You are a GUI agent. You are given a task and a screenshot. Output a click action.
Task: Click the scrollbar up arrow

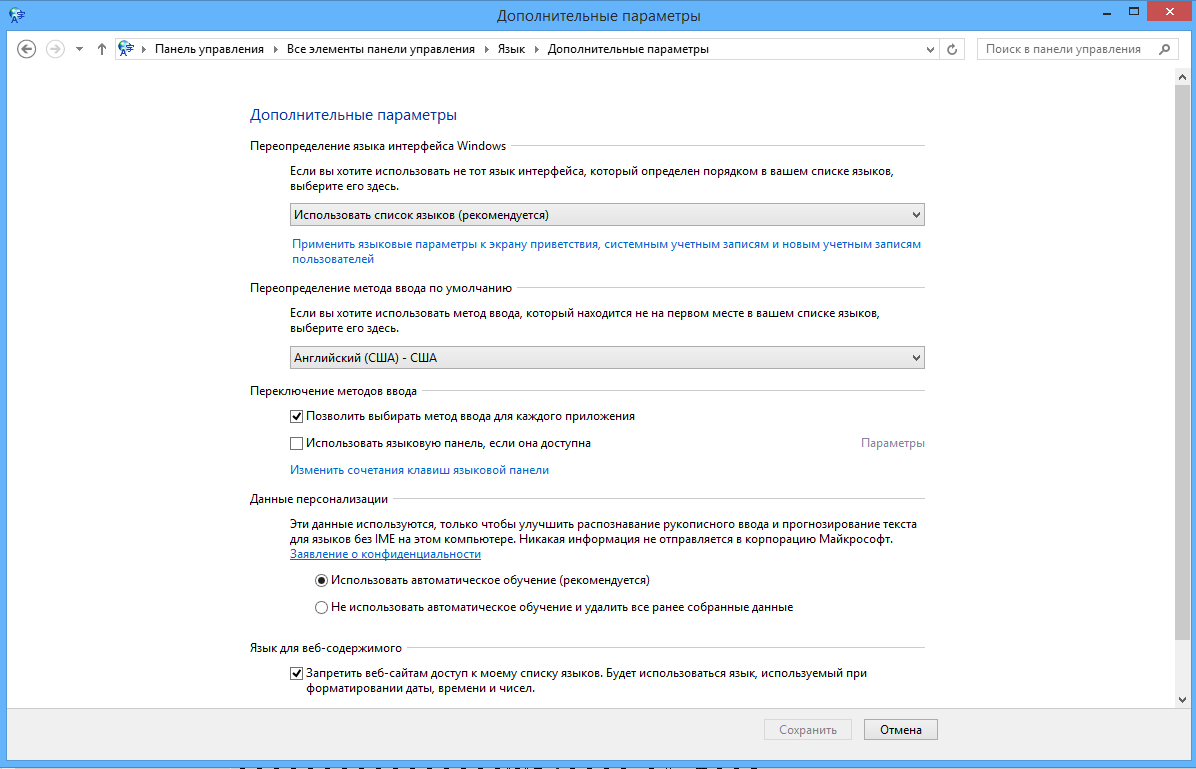coord(1182,77)
